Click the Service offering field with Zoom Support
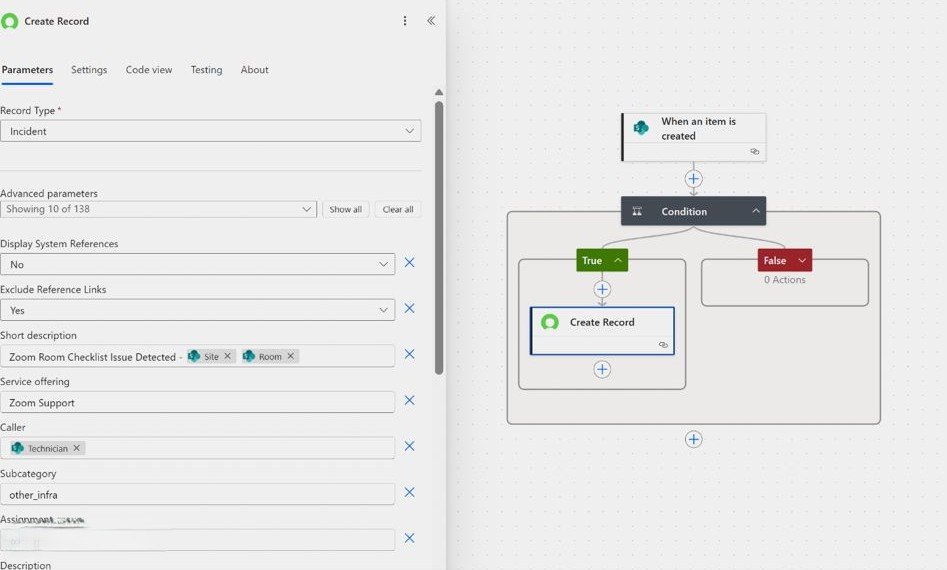947x570 pixels. [x=197, y=403]
